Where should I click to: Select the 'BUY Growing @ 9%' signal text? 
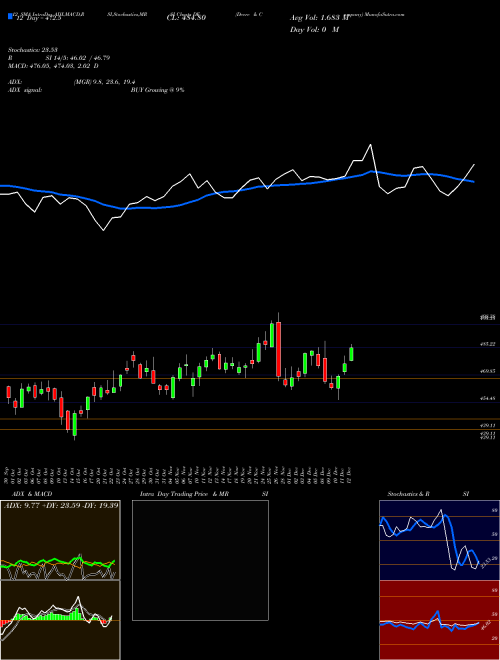(x=157, y=90)
